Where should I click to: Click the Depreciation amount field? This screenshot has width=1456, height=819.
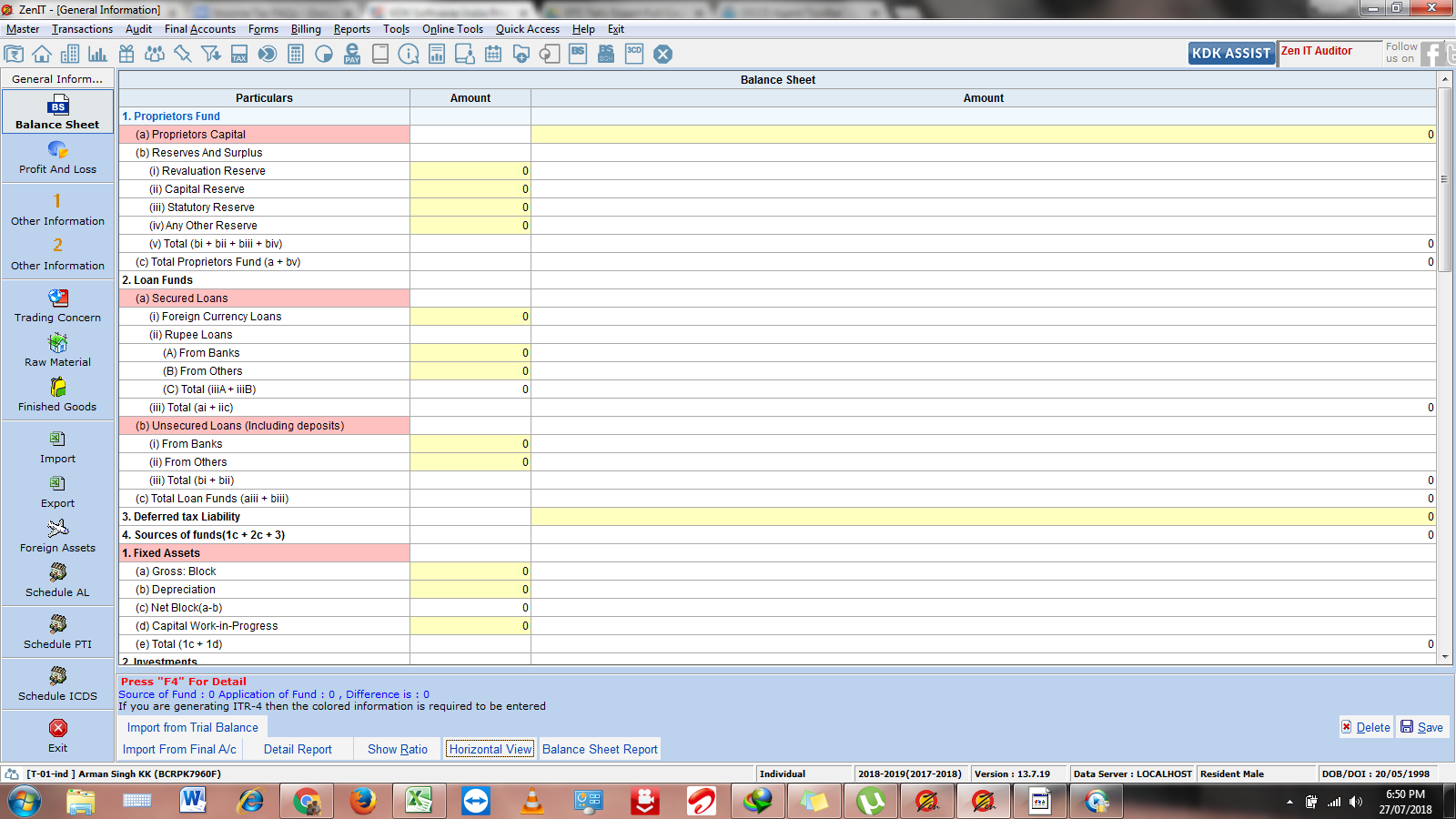pos(470,590)
